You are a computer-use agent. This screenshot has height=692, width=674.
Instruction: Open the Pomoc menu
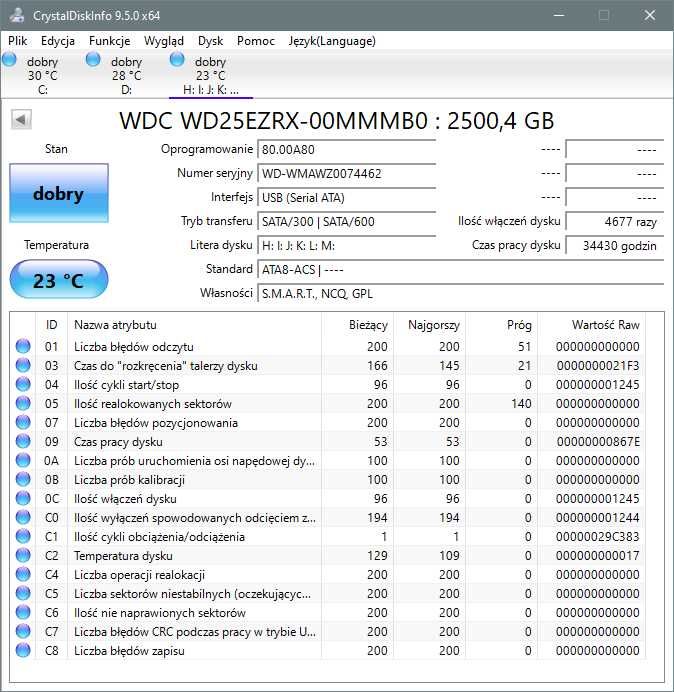[256, 41]
